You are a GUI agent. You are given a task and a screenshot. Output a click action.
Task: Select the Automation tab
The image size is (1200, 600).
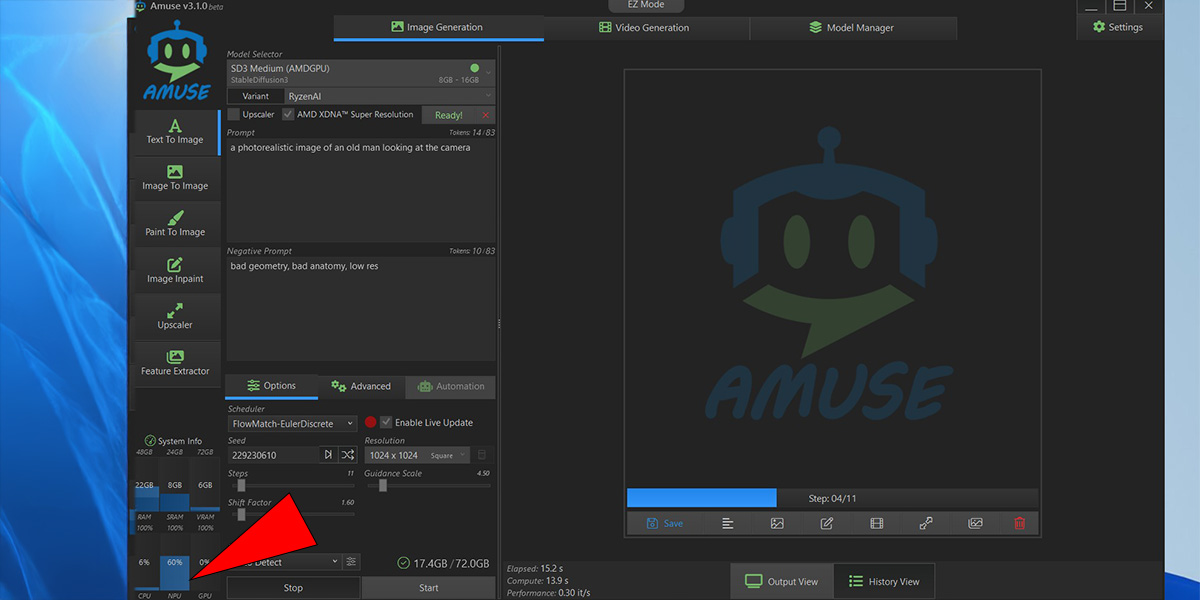(451, 386)
